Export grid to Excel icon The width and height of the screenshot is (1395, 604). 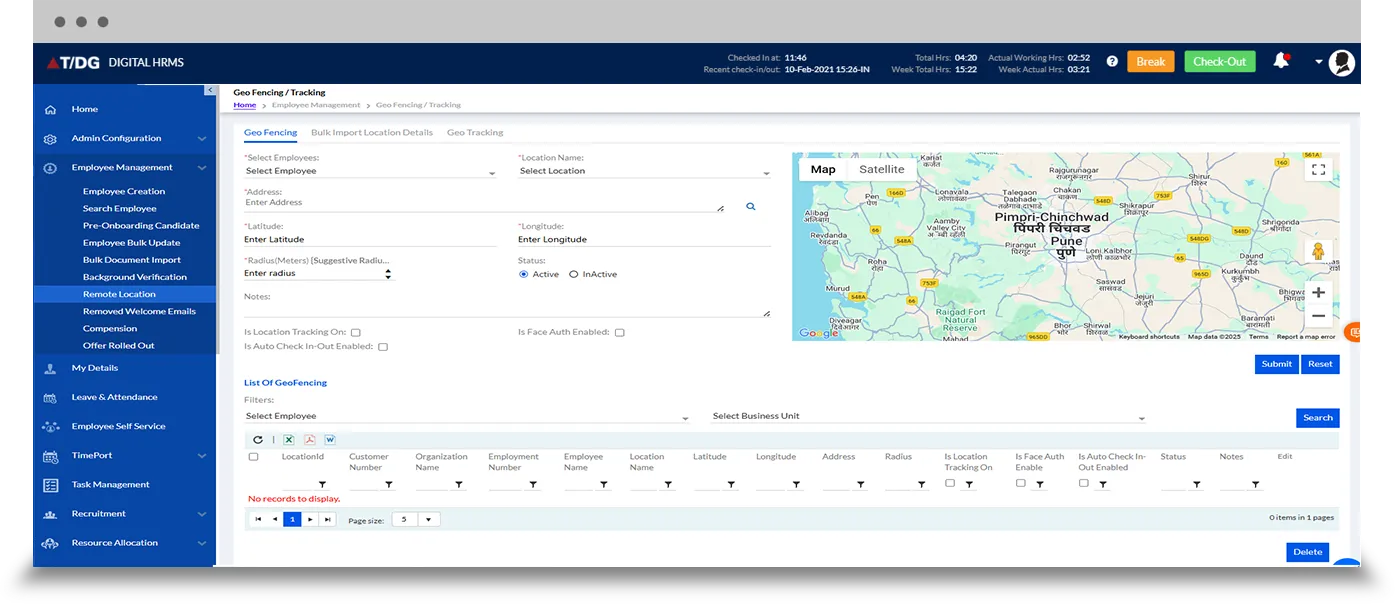(289, 439)
